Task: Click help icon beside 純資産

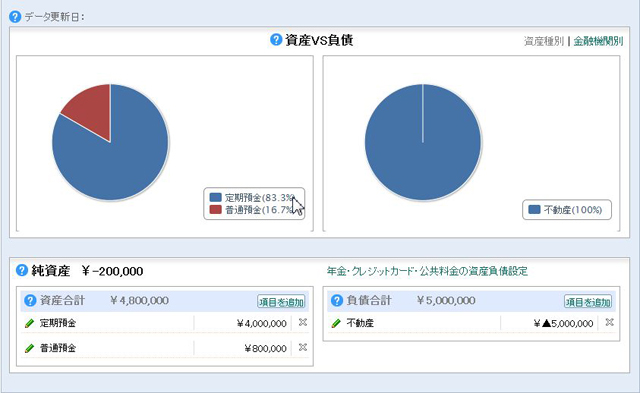Action: tap(22, 270)
